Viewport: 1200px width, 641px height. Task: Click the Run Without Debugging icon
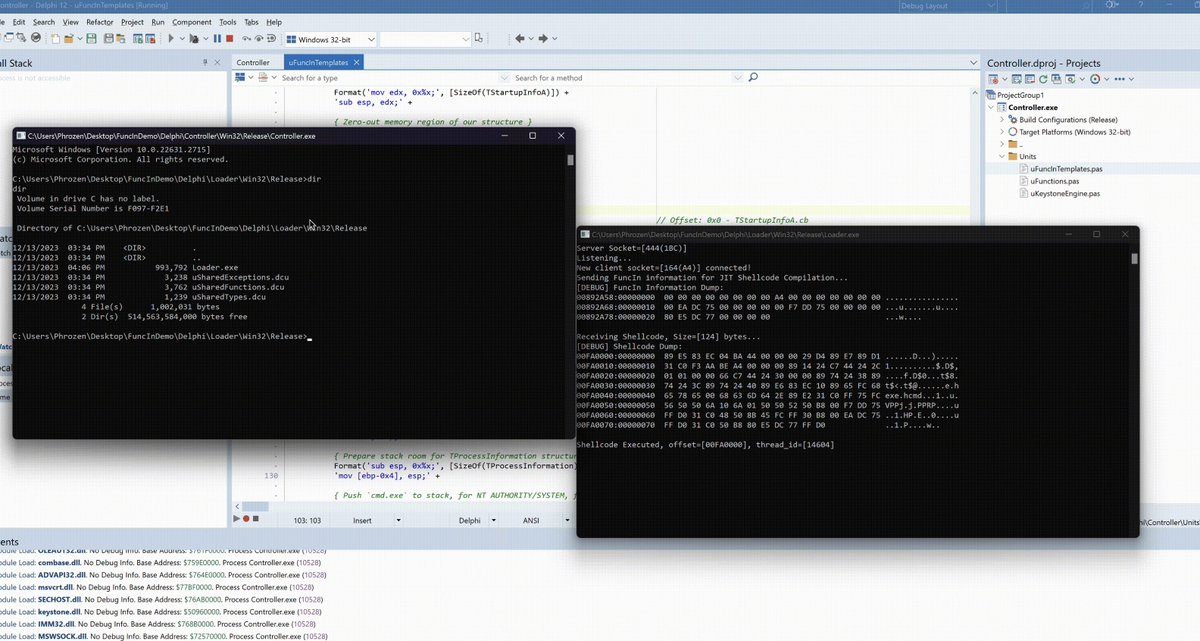[194, 39]
